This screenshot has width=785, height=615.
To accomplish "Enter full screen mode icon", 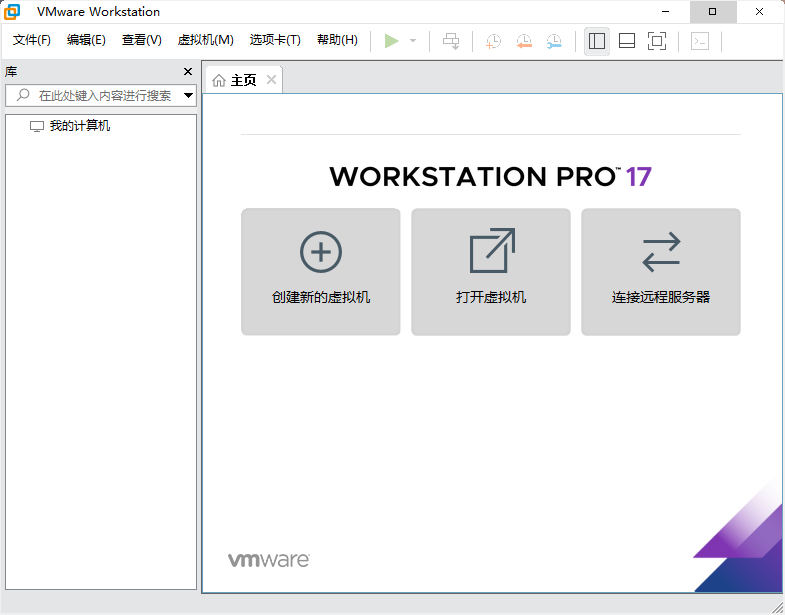I will (657, 41).
